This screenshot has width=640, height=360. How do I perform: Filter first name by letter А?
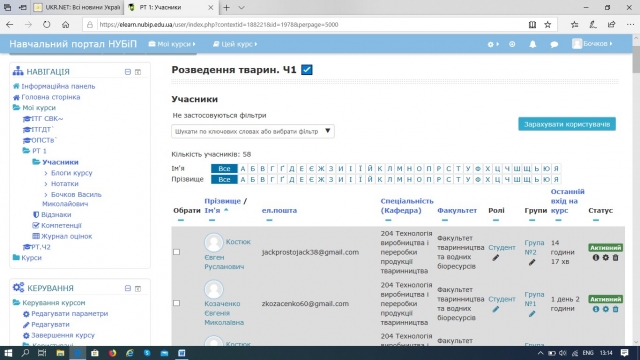243,169
